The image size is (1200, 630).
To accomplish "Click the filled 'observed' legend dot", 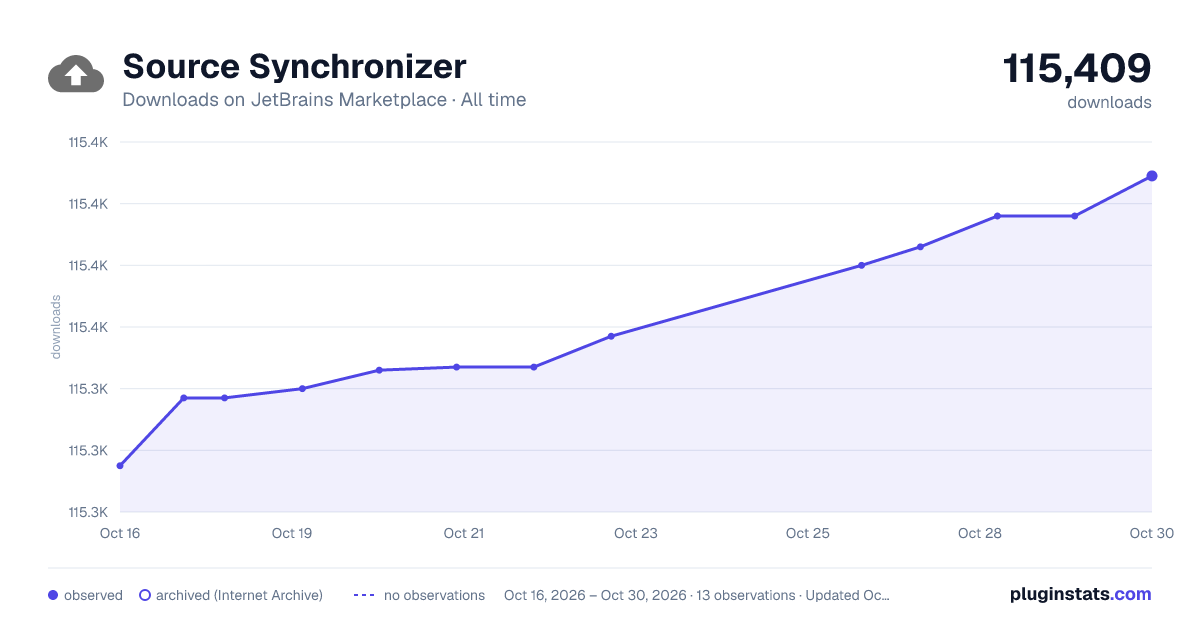I will tap(53, 595).
